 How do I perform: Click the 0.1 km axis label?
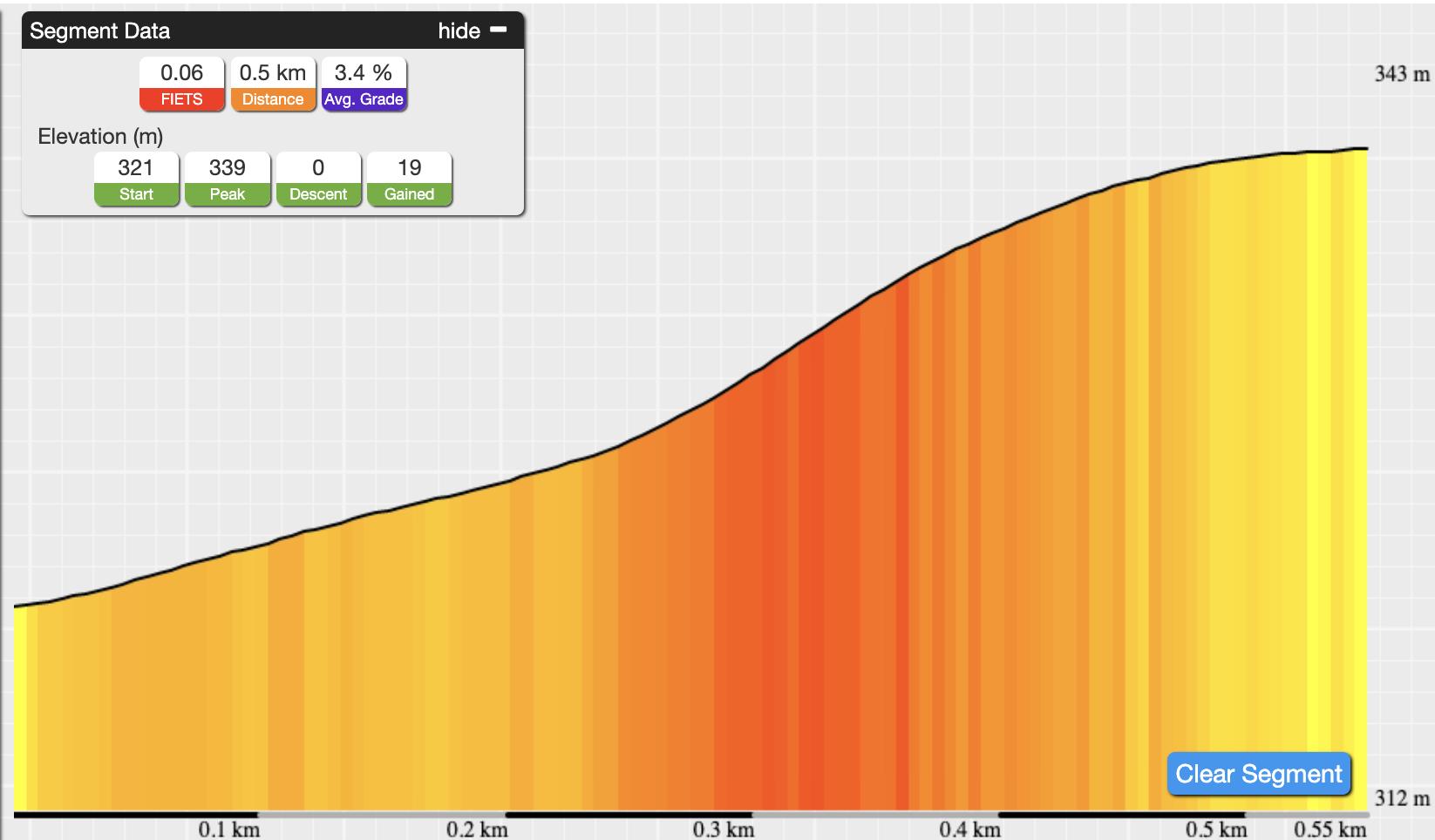pos(229,830)
